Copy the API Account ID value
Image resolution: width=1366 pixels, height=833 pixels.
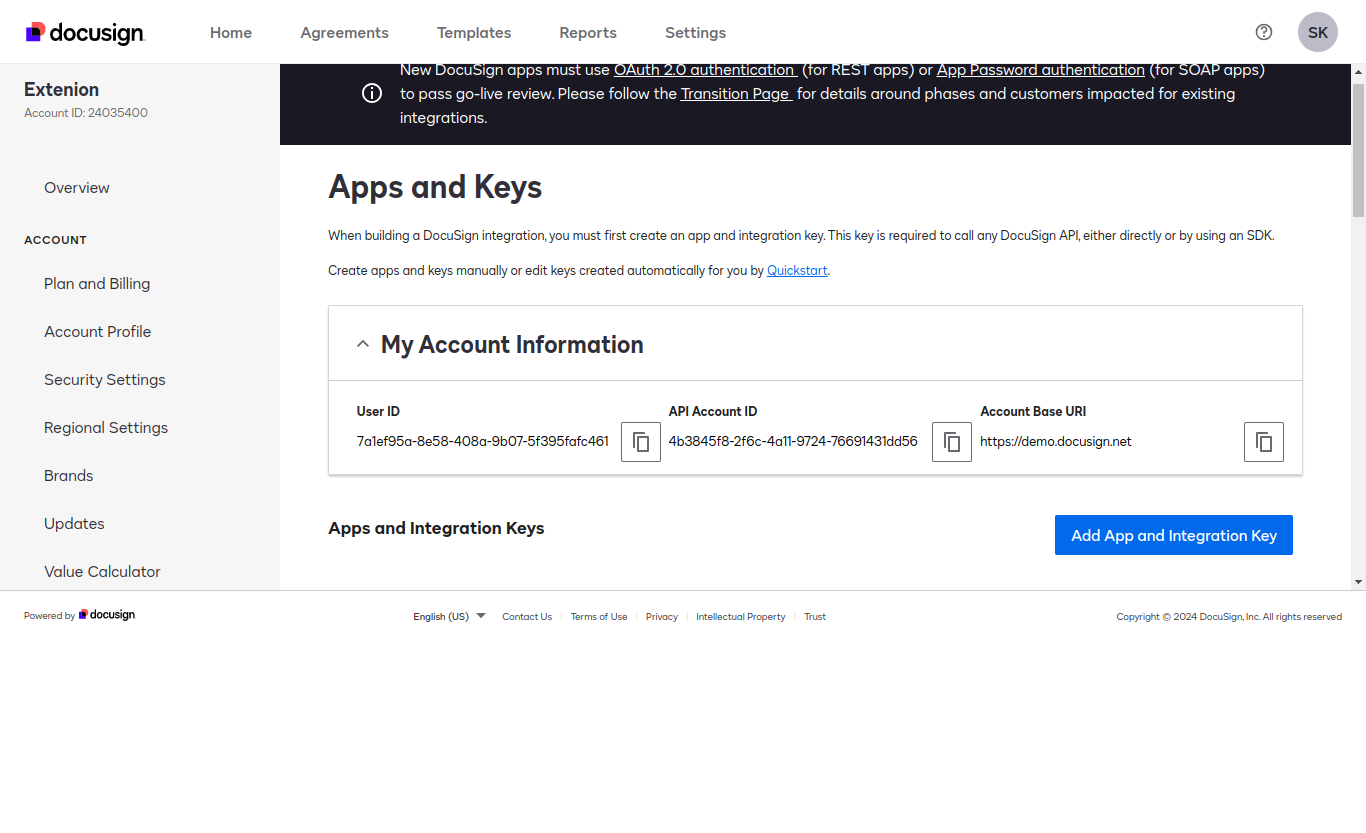coord(952,442)
